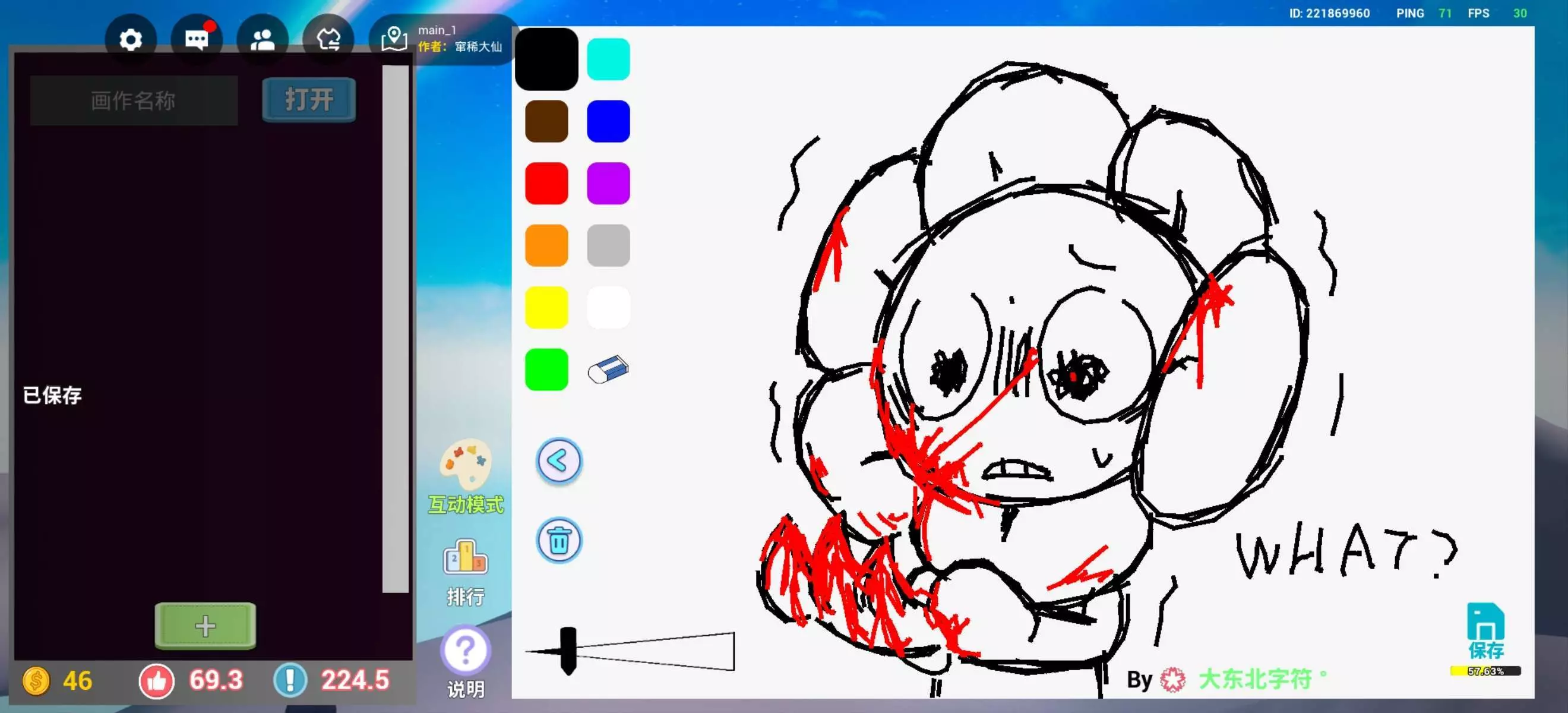This screenshot has width=1568, height=713.
Task: Toggle 互动模式 palette mode
Action: [x=466, y=476]
